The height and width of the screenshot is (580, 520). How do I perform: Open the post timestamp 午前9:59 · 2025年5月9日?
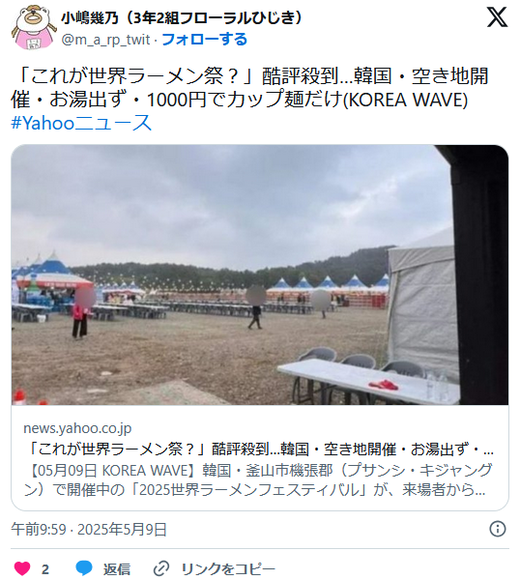[x=89, y=529]
